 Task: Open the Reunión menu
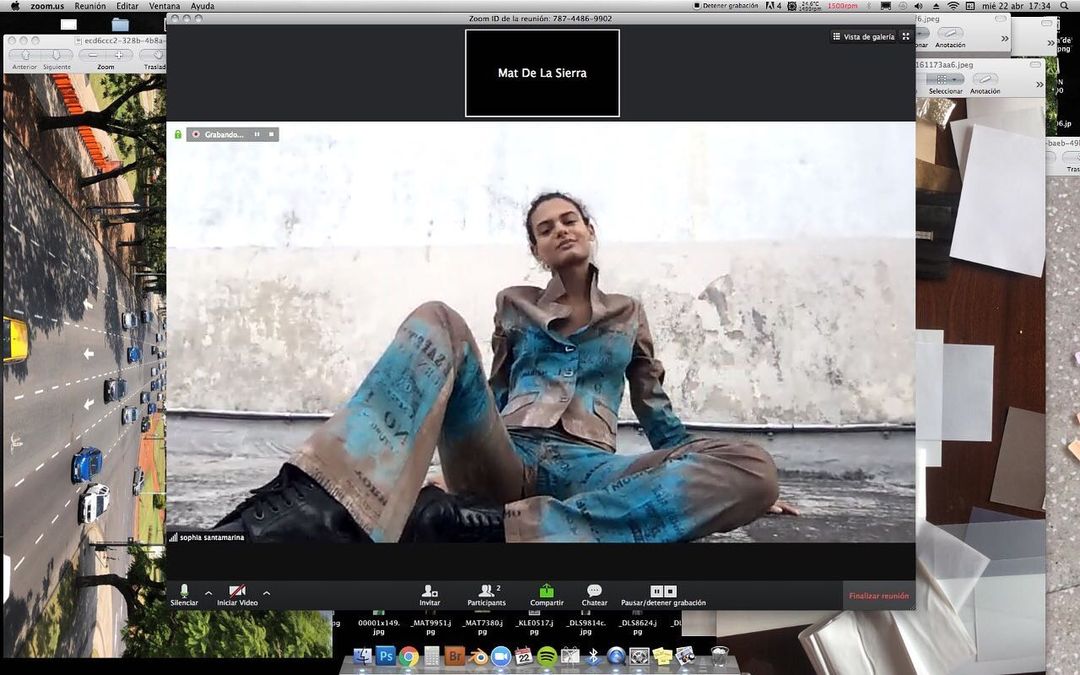click(x=90, y=6)
